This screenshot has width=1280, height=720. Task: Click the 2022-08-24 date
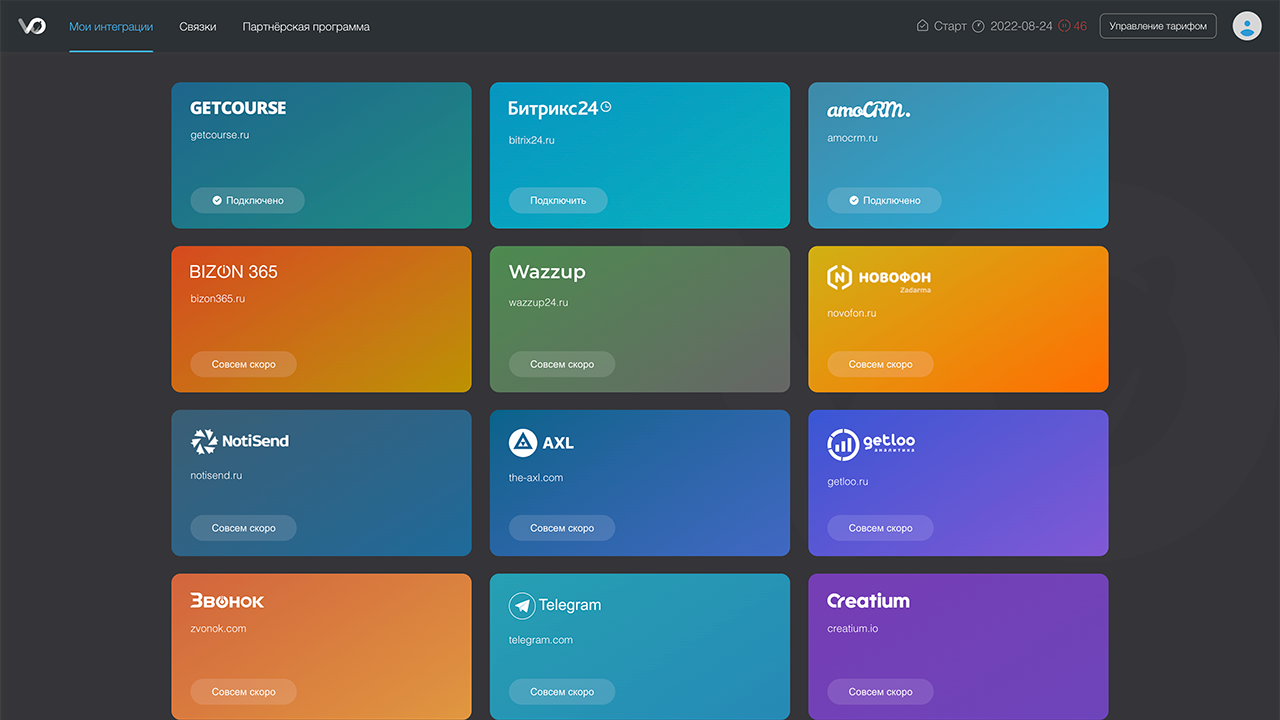click(x=1021, y=27)
